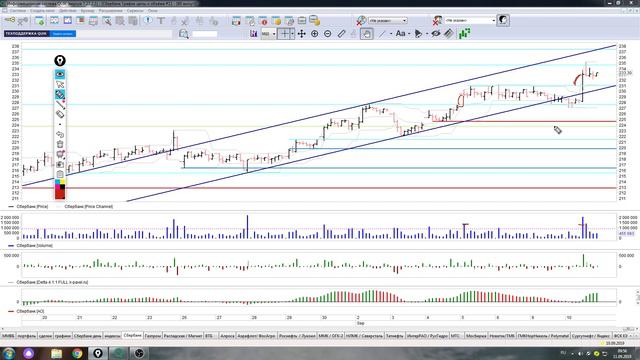Click the dark profile head icon button
This screenshot has width=640, height=360.
tap(503, 20)
